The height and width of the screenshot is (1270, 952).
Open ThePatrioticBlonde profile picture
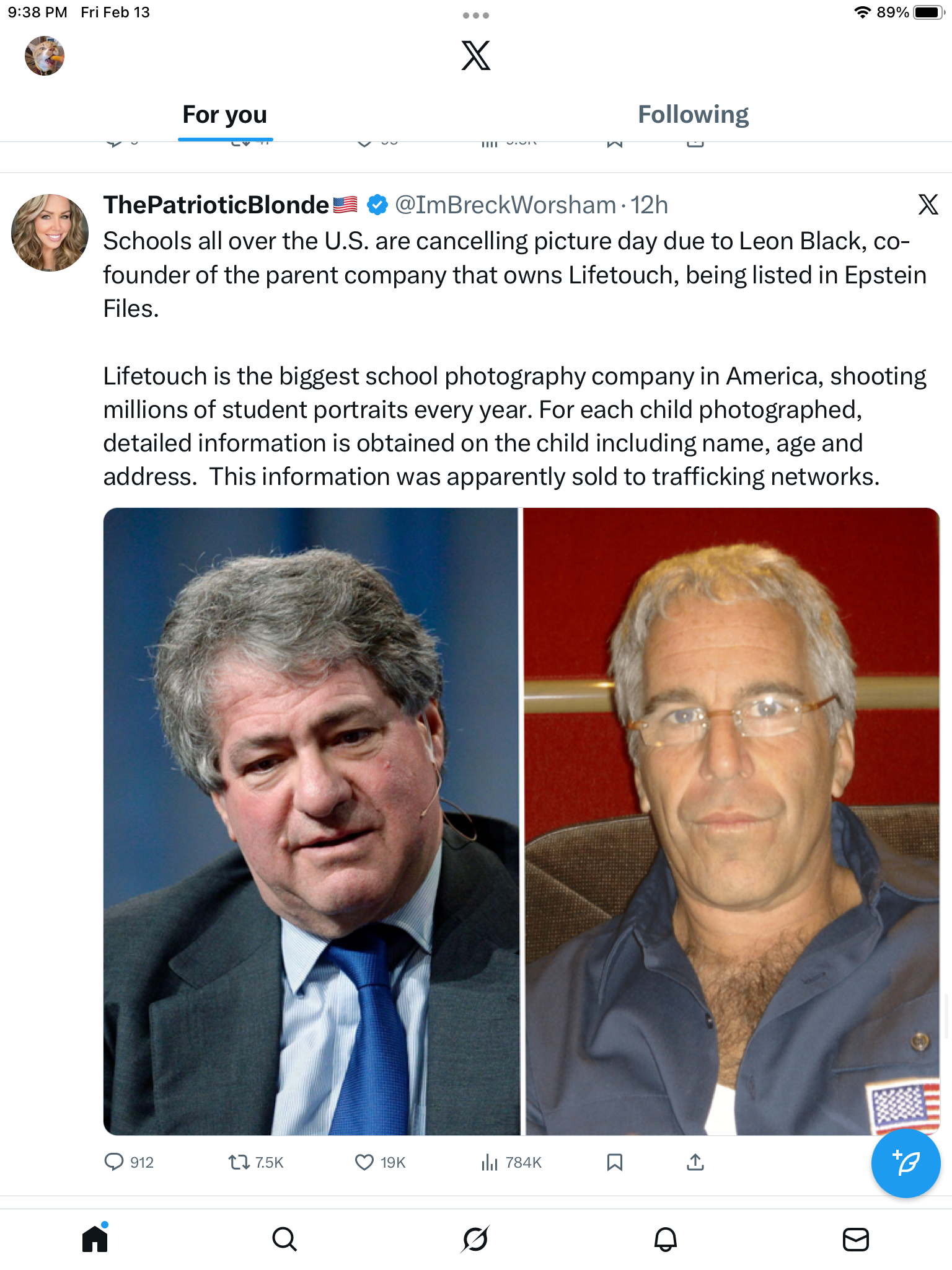tap(50, 233)
